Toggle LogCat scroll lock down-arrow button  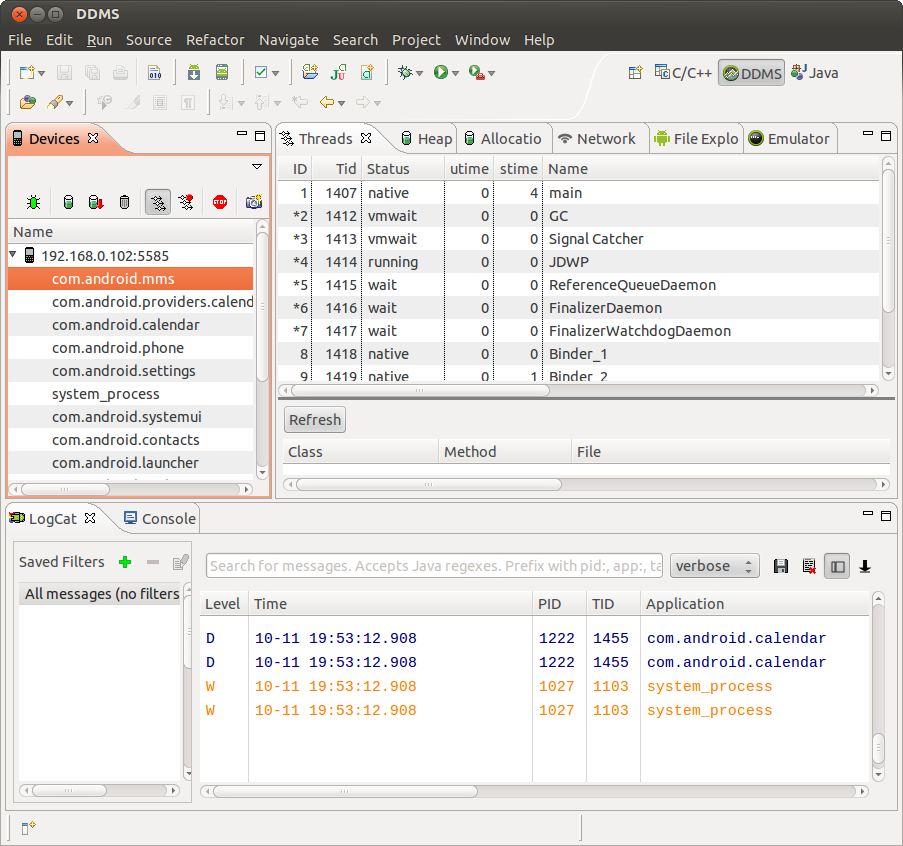[865, 567]
